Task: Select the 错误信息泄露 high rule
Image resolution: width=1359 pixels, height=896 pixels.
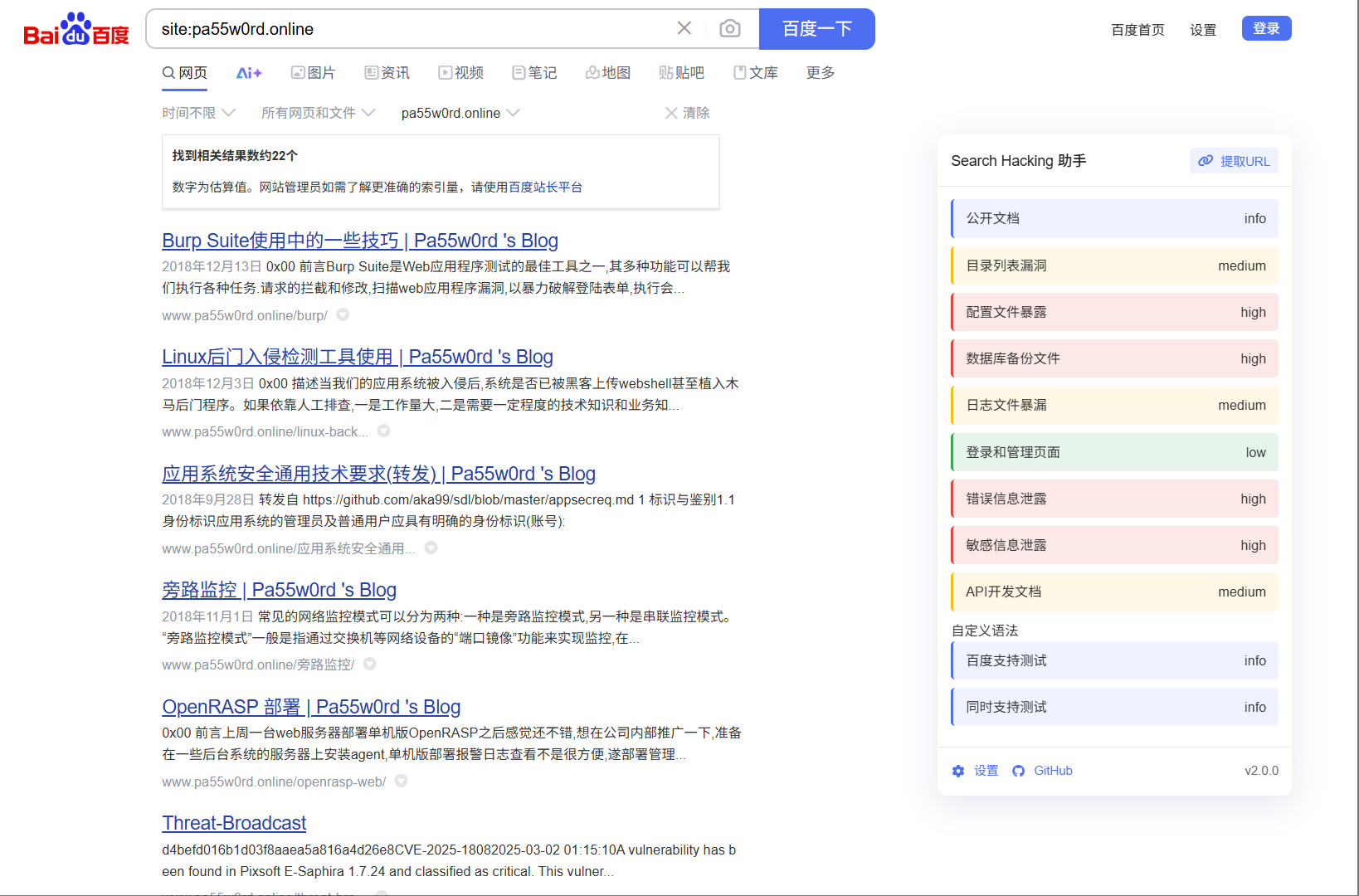Action: pyautogui.click(x=1114, y=499)
